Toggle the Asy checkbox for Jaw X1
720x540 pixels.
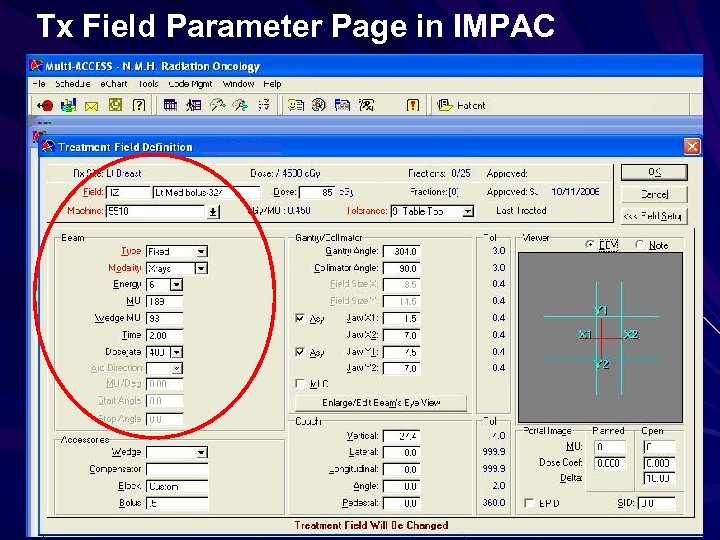pyautogui.click(x=300, y=318)
